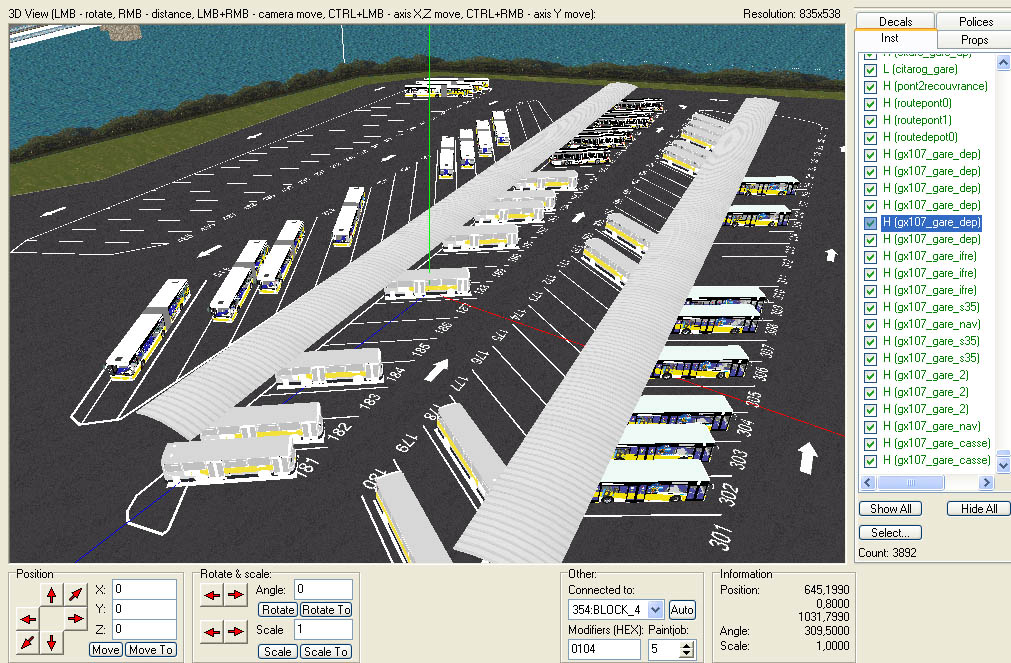The height and width of the screenshot is (663, 1011).
Task: Increase scale with the Scale right arrow
Action: (235, 631)
